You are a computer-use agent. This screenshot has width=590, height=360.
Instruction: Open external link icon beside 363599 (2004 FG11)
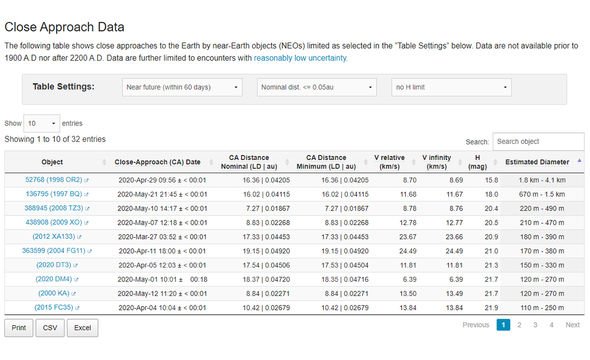click(90, 251)
